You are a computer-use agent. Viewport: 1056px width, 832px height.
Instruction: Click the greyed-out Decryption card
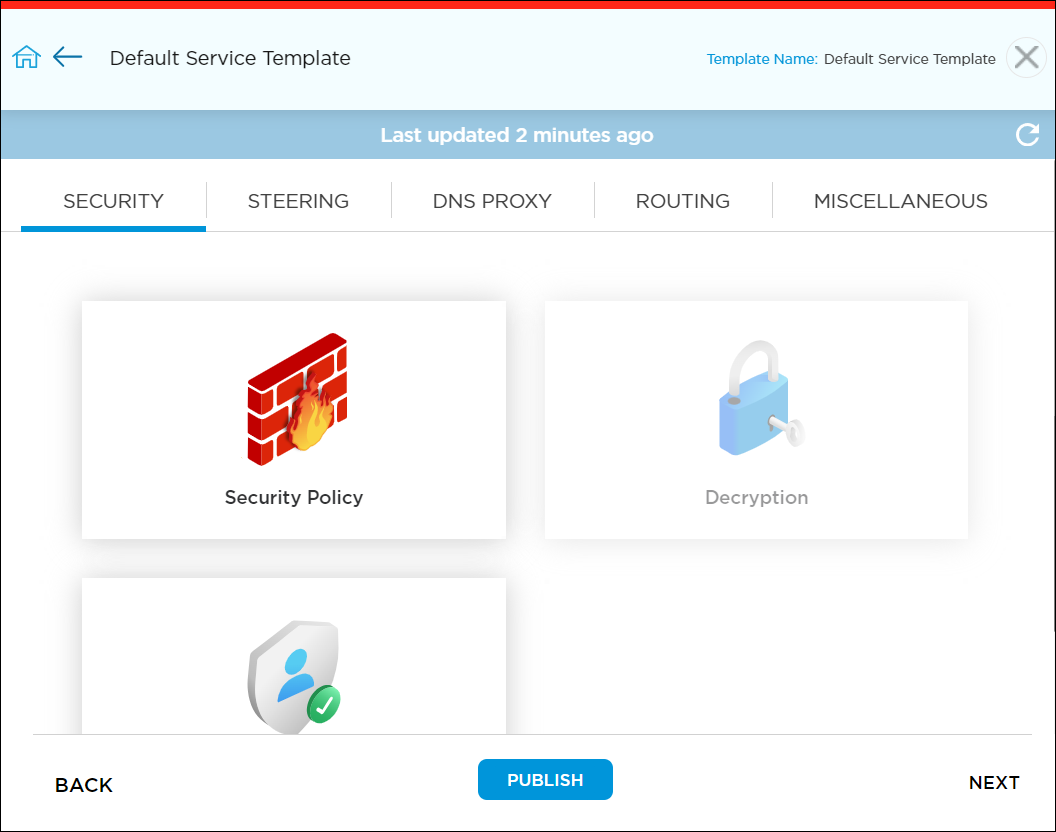(756, 420)
